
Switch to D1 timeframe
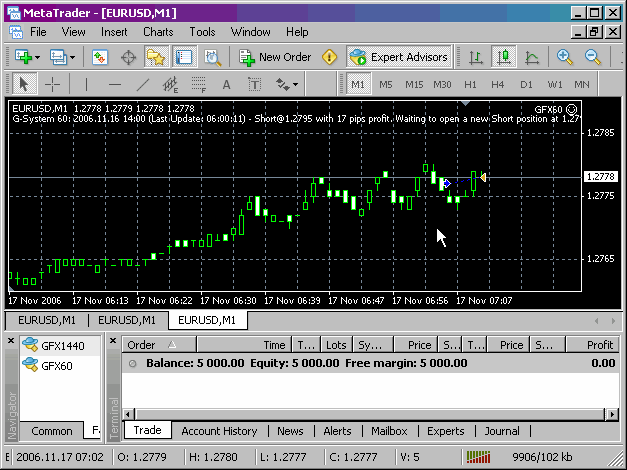tap(526, 84)
